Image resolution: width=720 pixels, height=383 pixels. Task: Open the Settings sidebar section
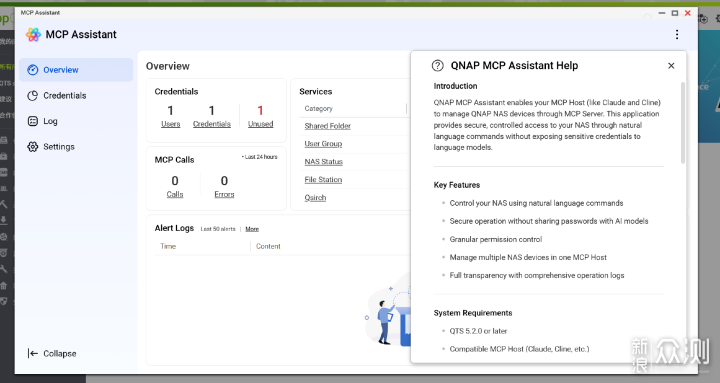point(76,147)
